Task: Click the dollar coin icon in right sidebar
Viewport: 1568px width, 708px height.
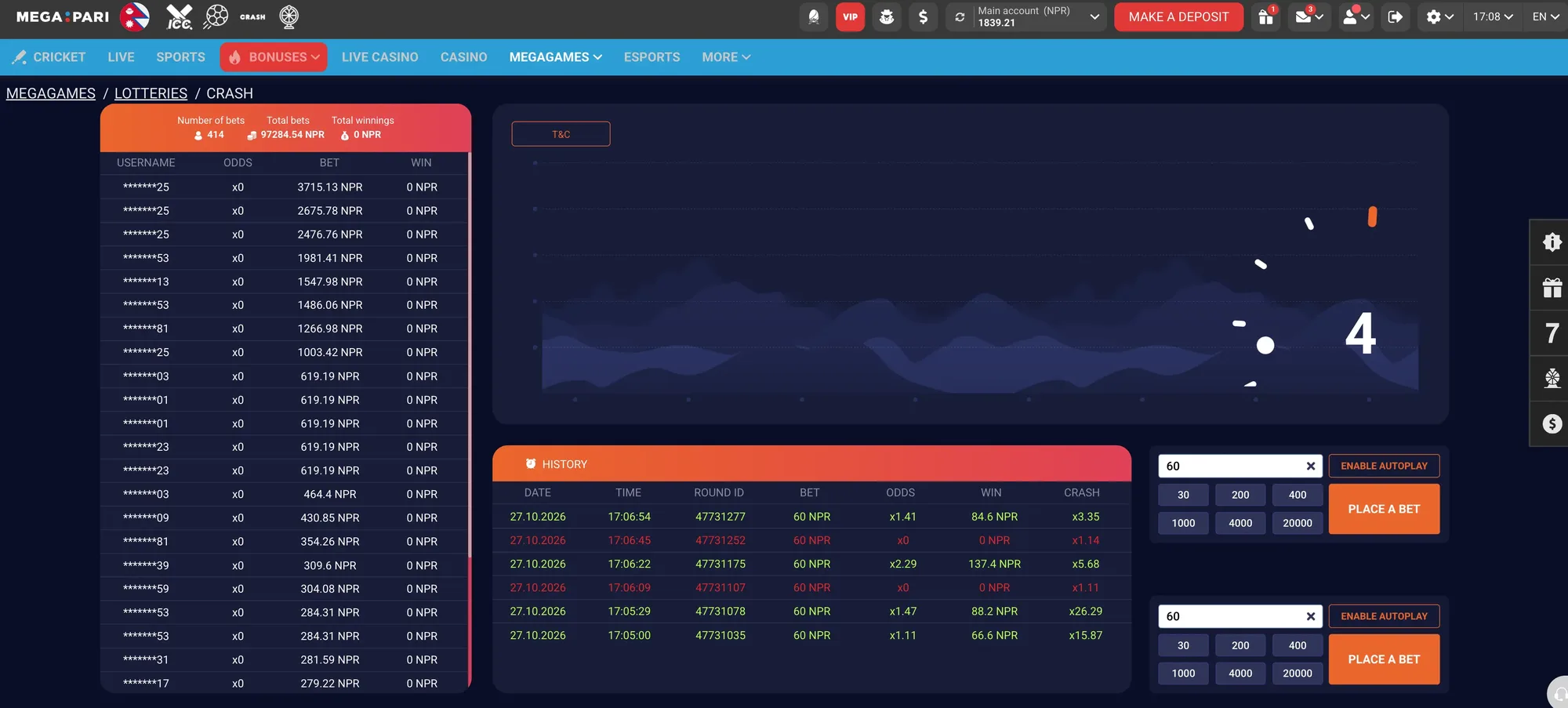Action: tap(1552, 424)
